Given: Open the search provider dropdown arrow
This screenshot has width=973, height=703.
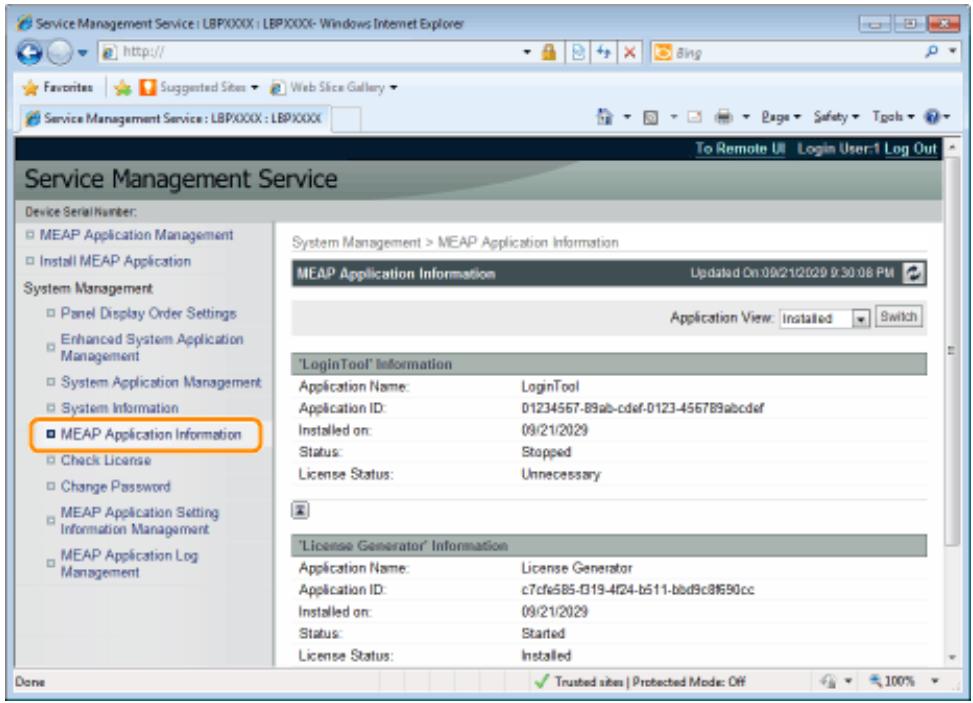Looking at the screenshot, I should coord(953,52).
